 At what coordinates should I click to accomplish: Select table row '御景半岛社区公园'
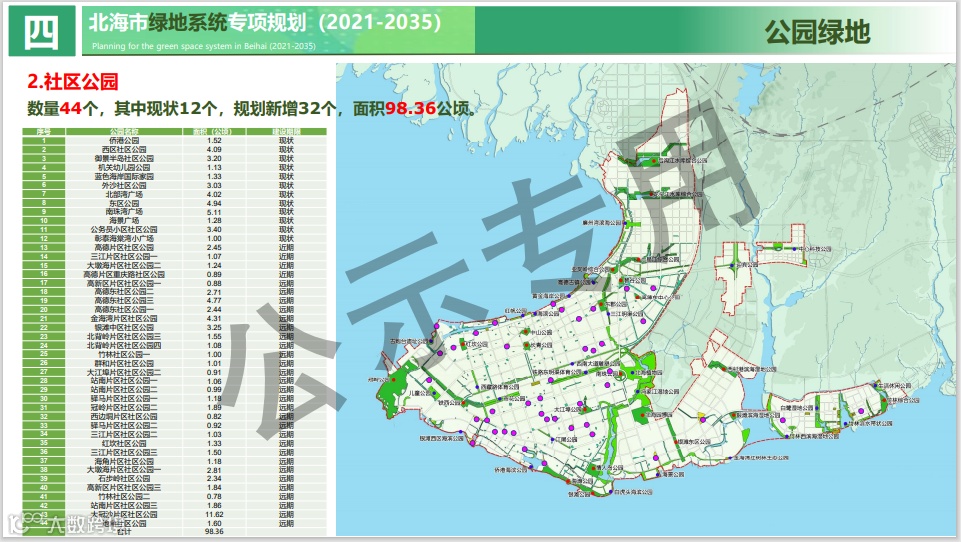pos(175,158)
